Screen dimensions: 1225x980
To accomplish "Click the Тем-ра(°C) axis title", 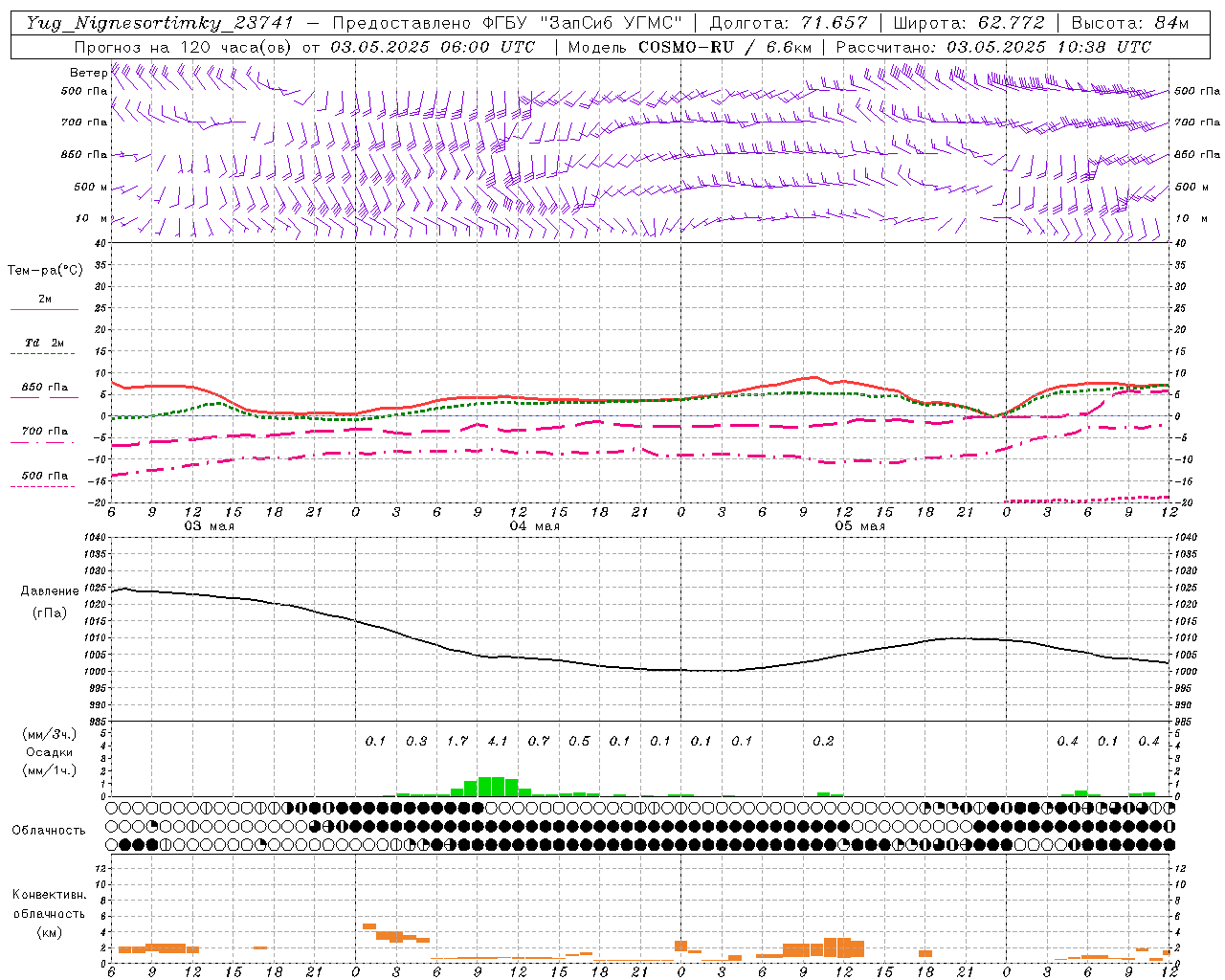I will point(45,271).
